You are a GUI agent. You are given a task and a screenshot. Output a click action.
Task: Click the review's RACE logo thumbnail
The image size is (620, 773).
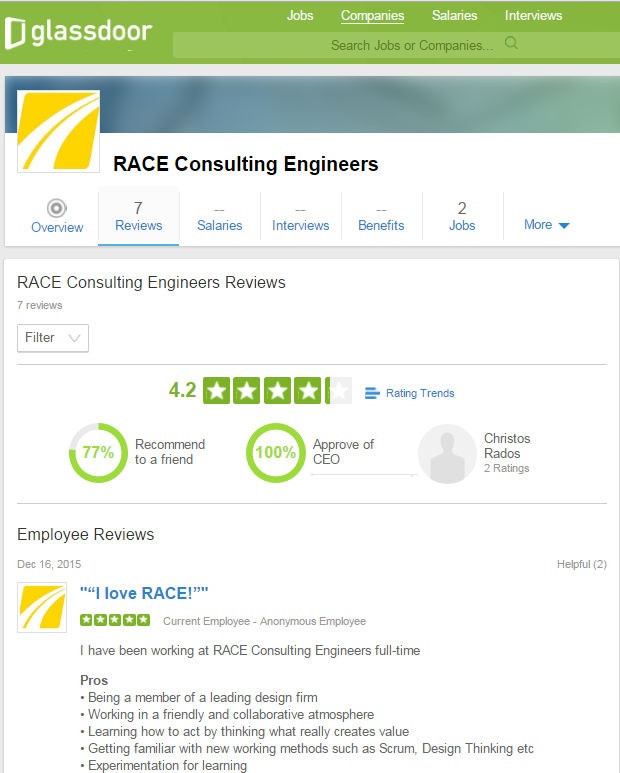tap(42, 607)
